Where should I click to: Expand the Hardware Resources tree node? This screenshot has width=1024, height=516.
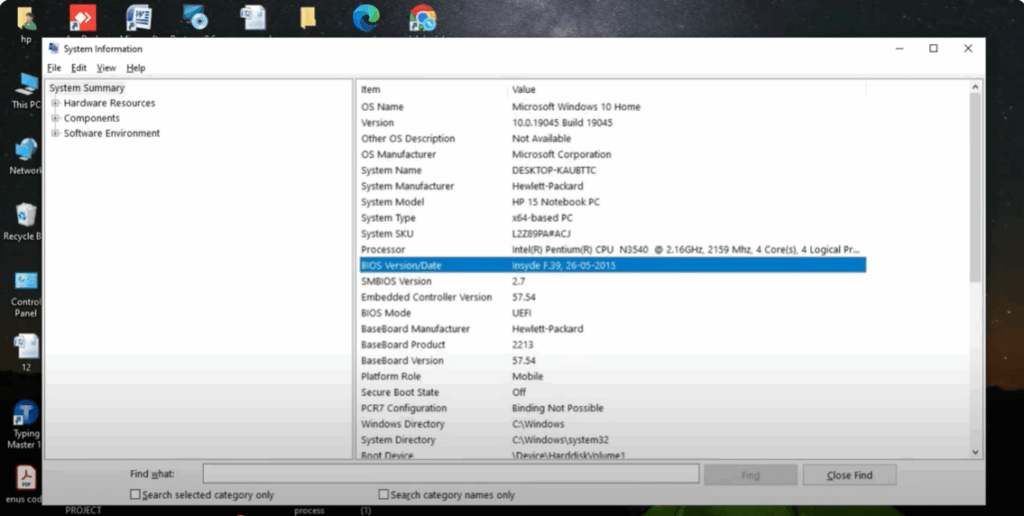(x=56, y=103)
